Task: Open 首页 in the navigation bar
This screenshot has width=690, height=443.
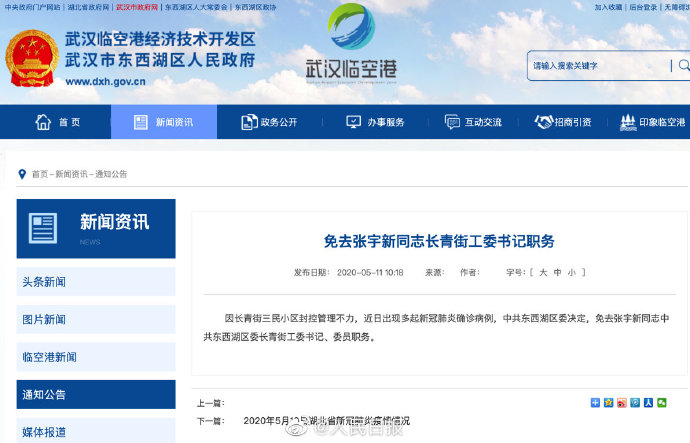Action: click(x=58, y=122)
